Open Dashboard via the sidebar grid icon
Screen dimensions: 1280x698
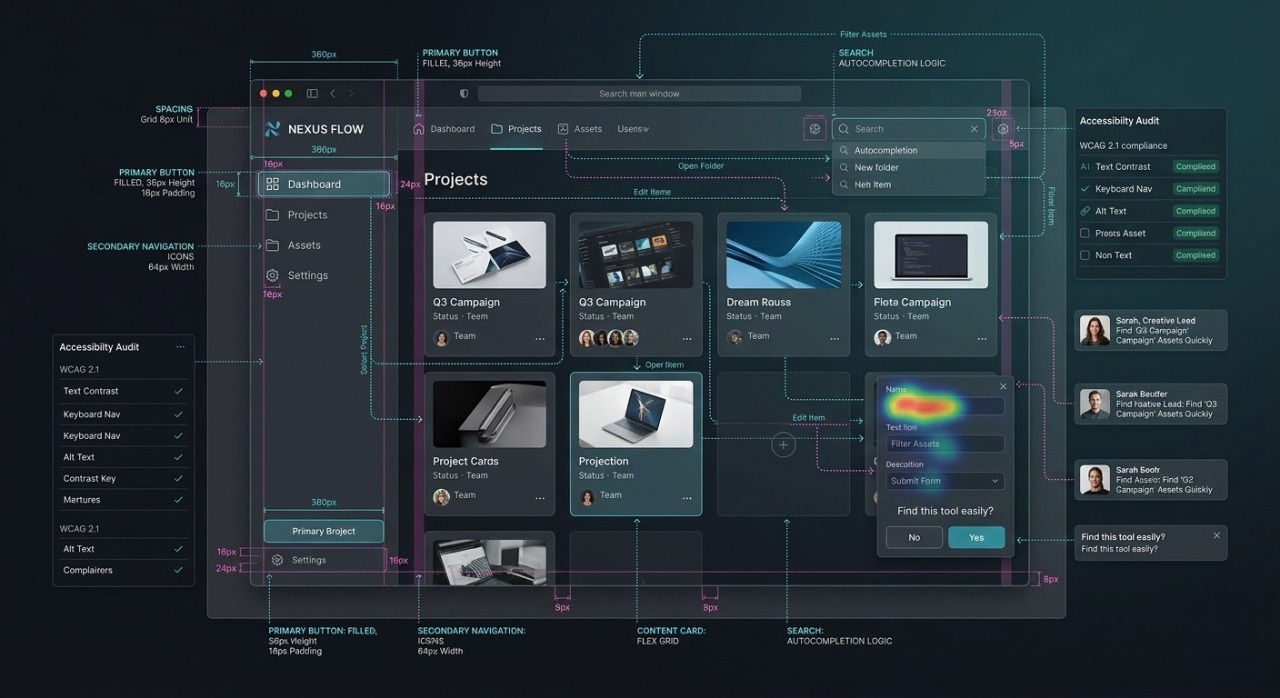coord(272,184)
